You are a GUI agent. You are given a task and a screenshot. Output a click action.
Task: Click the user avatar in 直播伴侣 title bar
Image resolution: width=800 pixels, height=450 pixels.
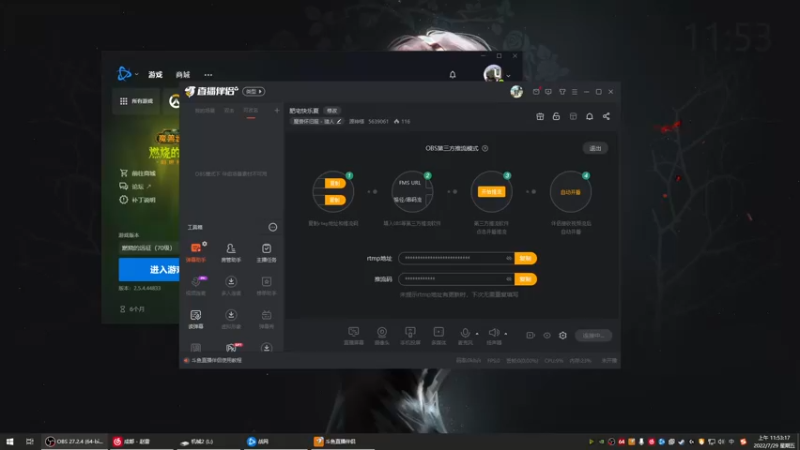tap(516, 91)
